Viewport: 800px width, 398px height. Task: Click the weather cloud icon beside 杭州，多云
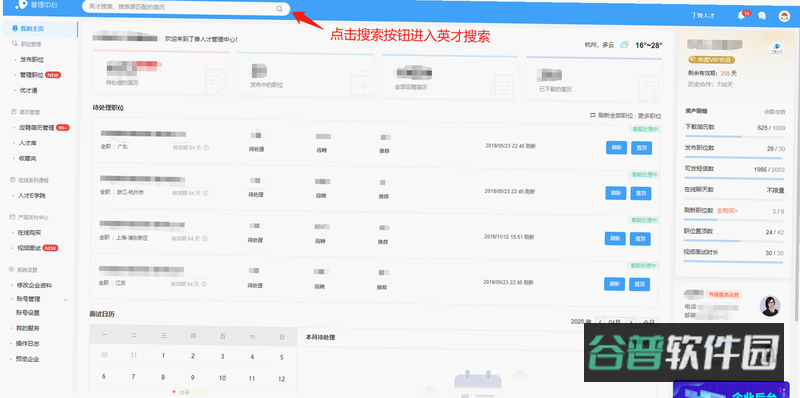(623, 45)
